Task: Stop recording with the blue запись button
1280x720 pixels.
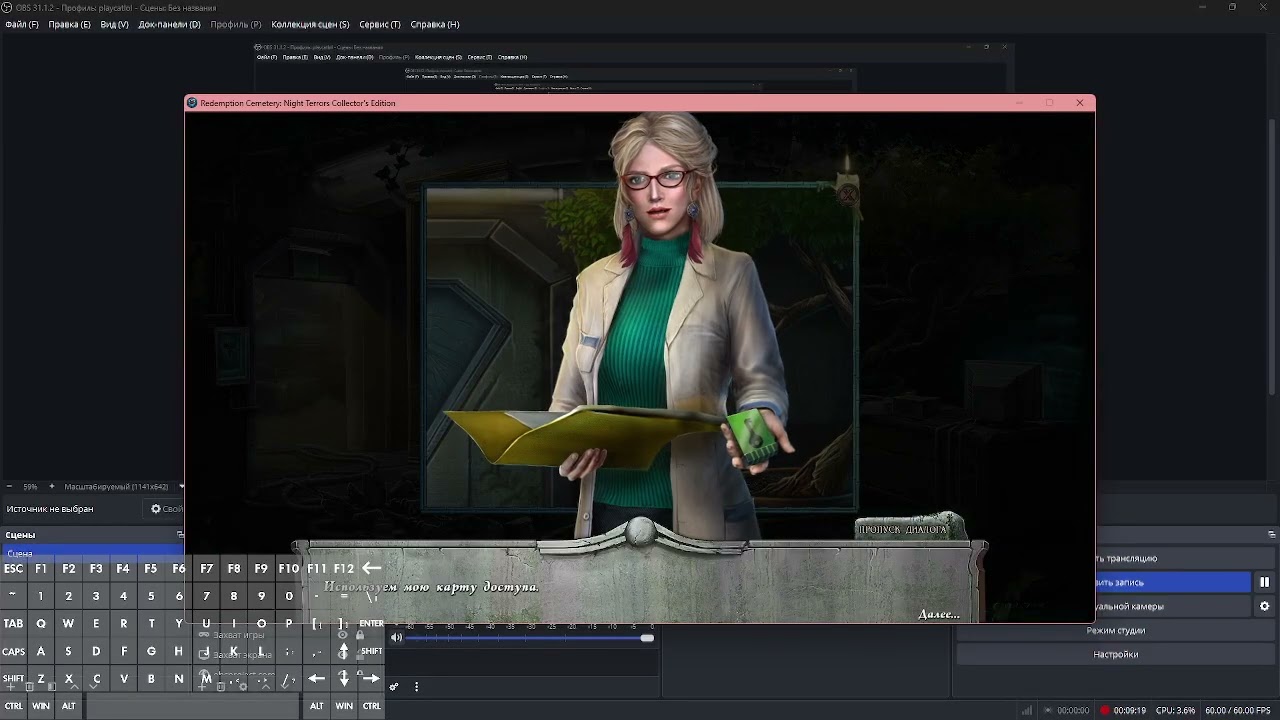Action: (x=1173, y=582)
